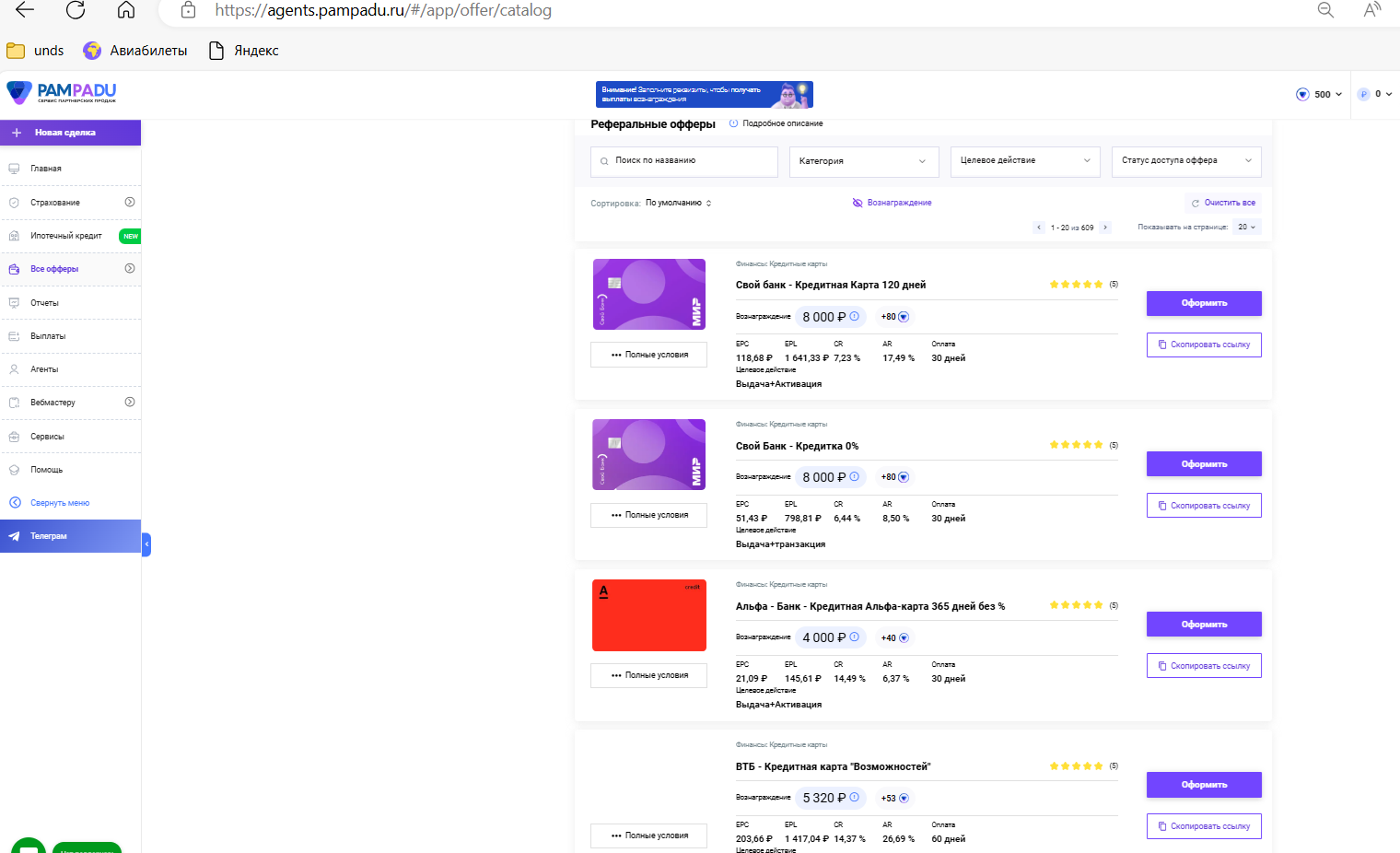Open the attention banner about реквизиты
The width and height of the screenshot is (1400, 853).
705,95
